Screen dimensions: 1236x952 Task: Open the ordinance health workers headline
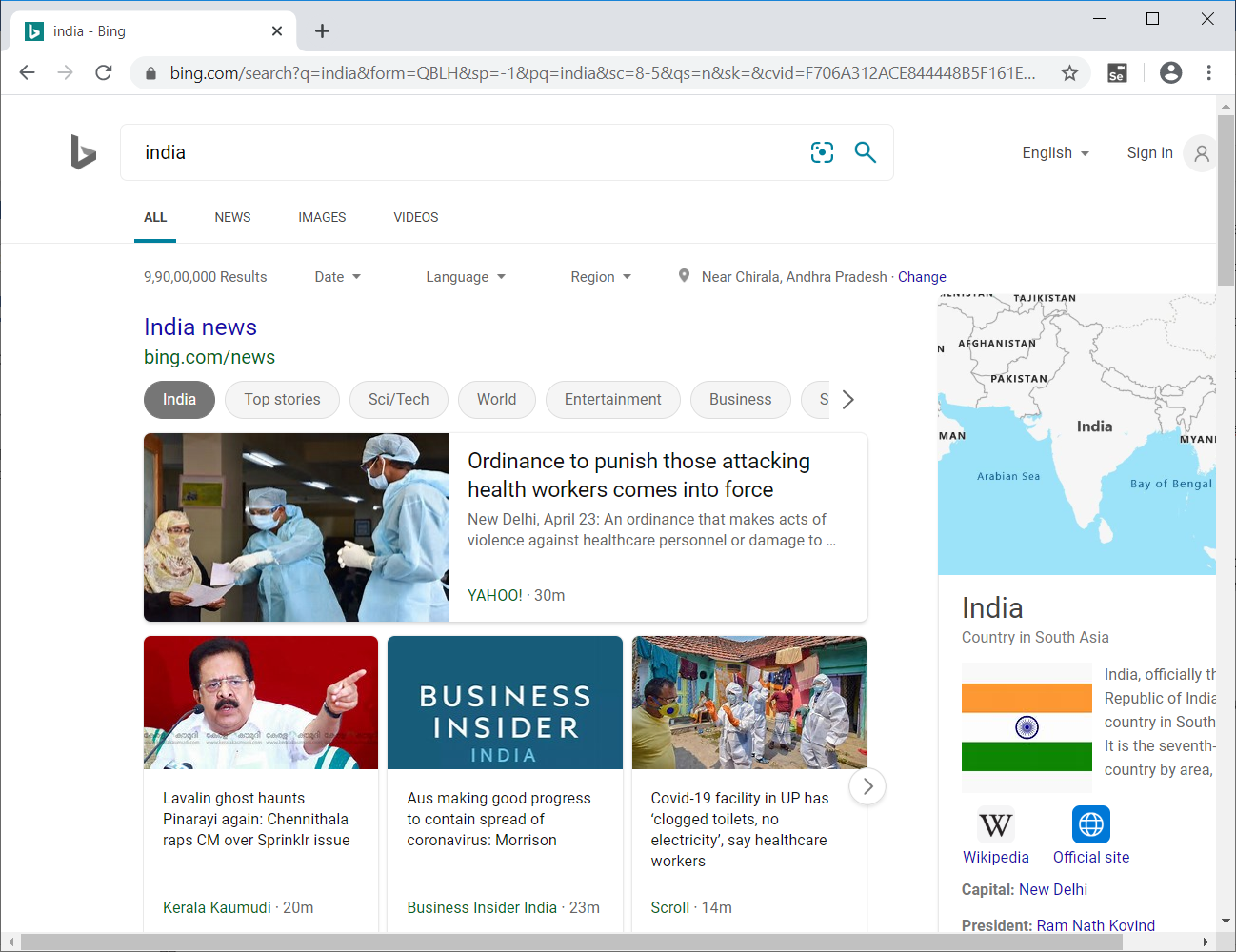pos(639,475)
